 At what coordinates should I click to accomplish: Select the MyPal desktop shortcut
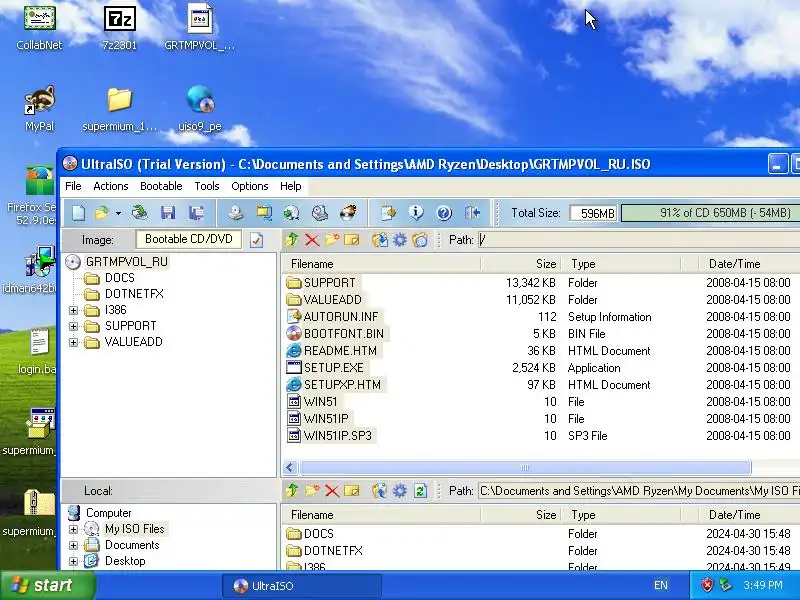[x=39, y=109]
